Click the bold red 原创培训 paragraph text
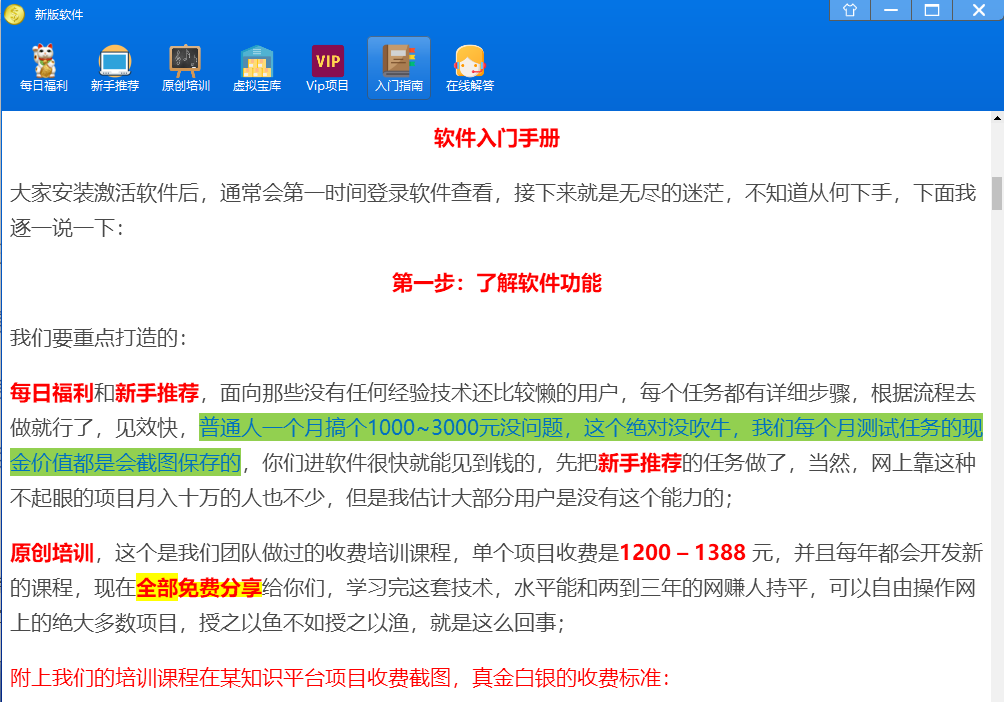Screen dimensions: 1004x702 tap(52, 553)
